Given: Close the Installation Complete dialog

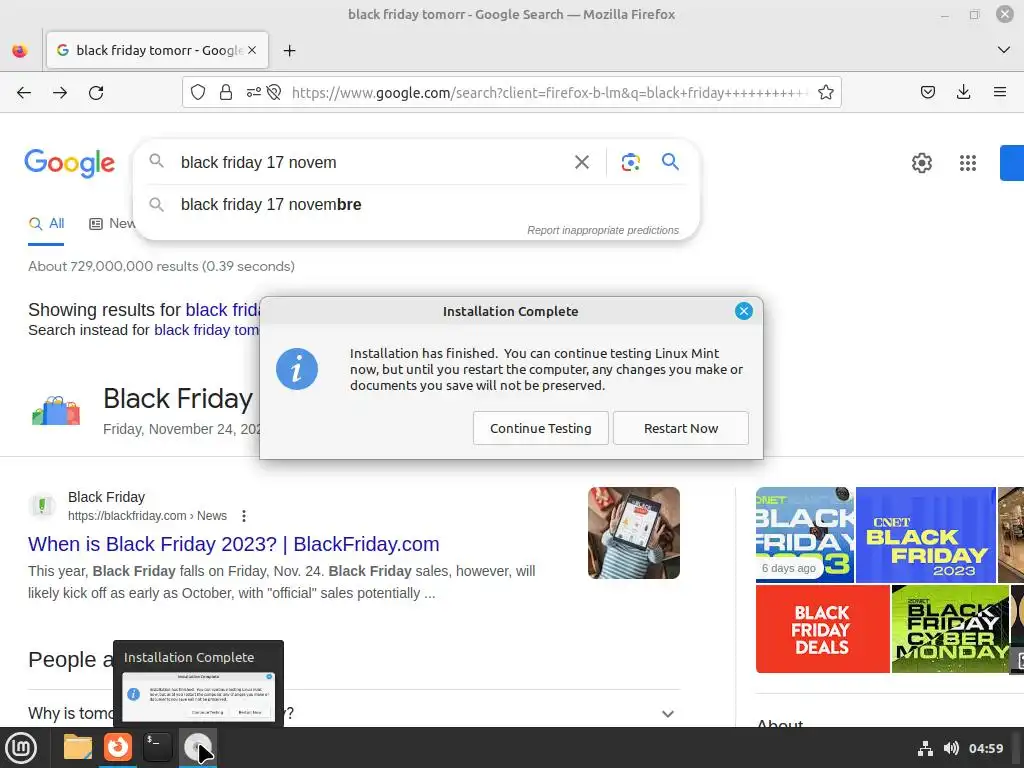Looking at the screenshot, I should 743,311.
